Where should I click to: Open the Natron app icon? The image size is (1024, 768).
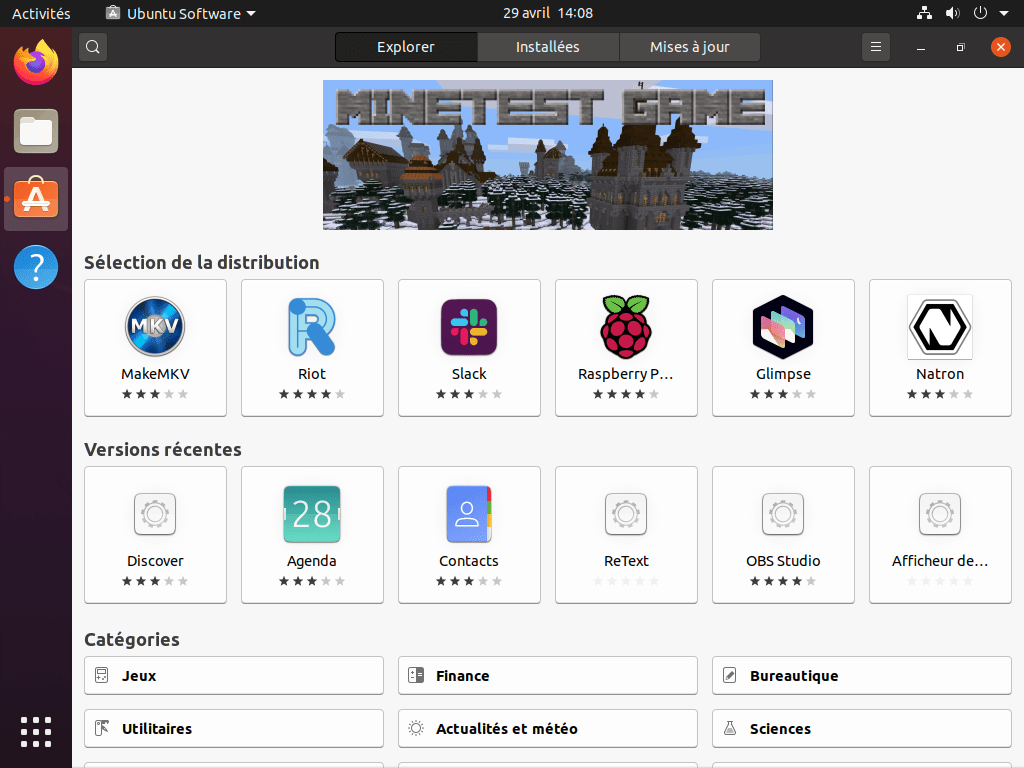point(940,327)
